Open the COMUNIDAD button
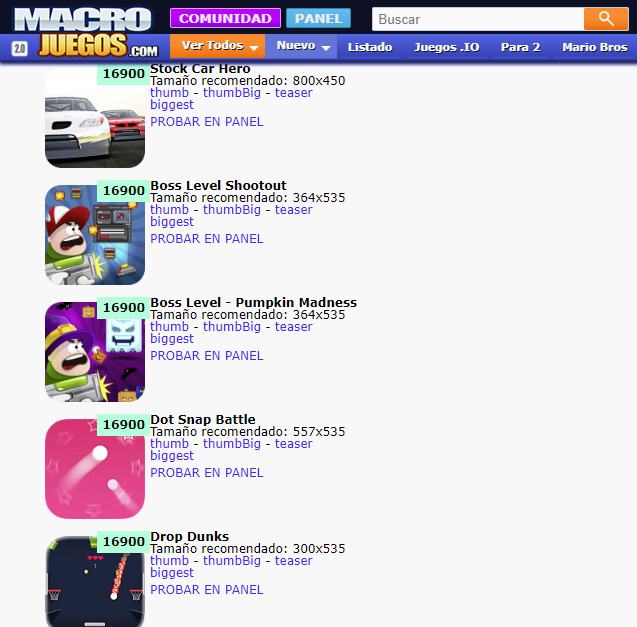The image size is (637, 627). [225, 18]
